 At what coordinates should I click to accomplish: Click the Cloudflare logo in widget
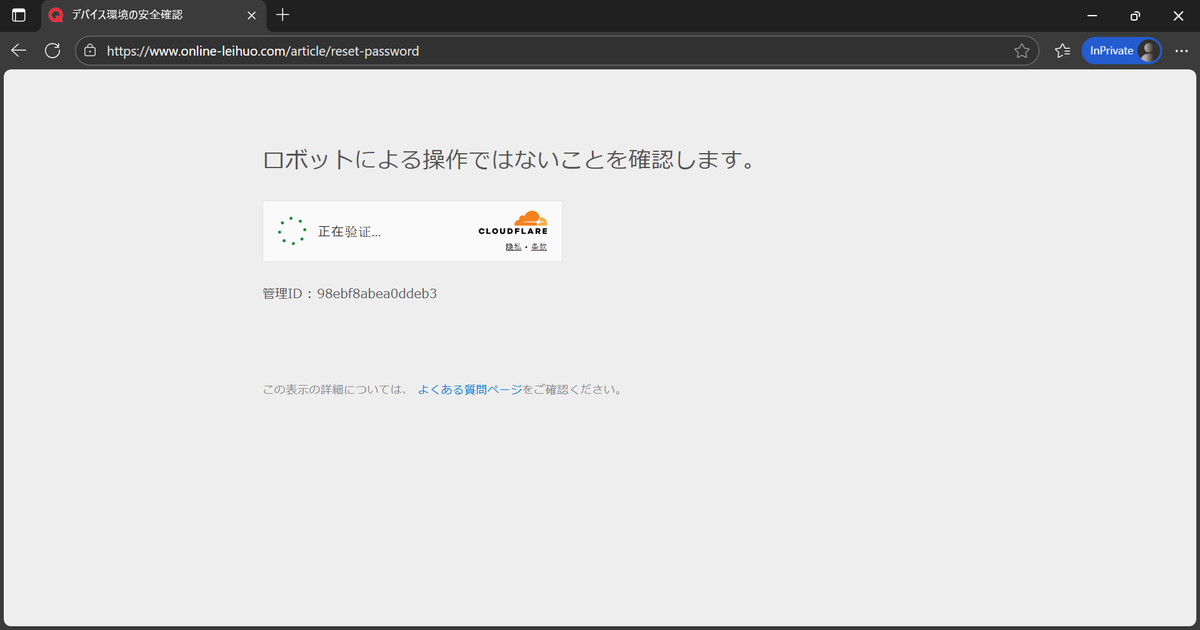(513, 224)
